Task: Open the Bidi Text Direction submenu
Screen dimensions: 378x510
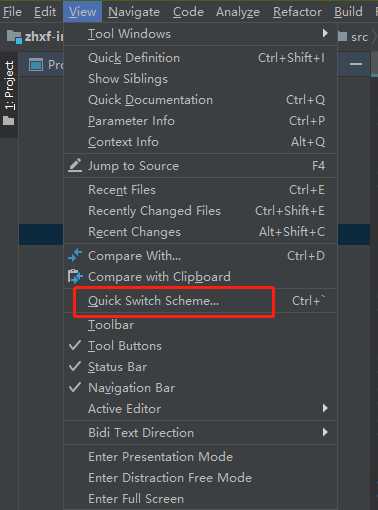Action: tap(200, 433)
